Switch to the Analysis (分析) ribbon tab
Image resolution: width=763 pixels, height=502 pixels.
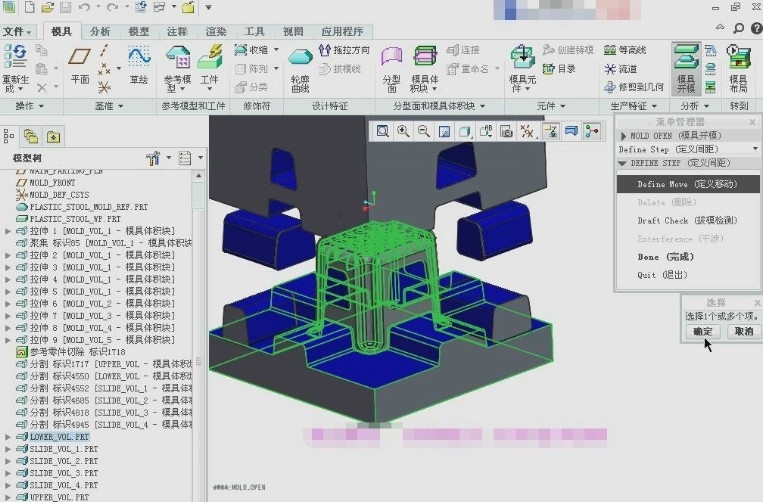coord(100,32)
